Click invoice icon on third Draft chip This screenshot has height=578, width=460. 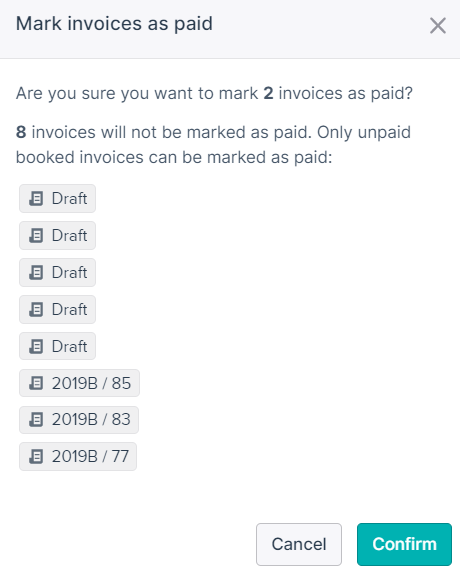coord(36,273)
